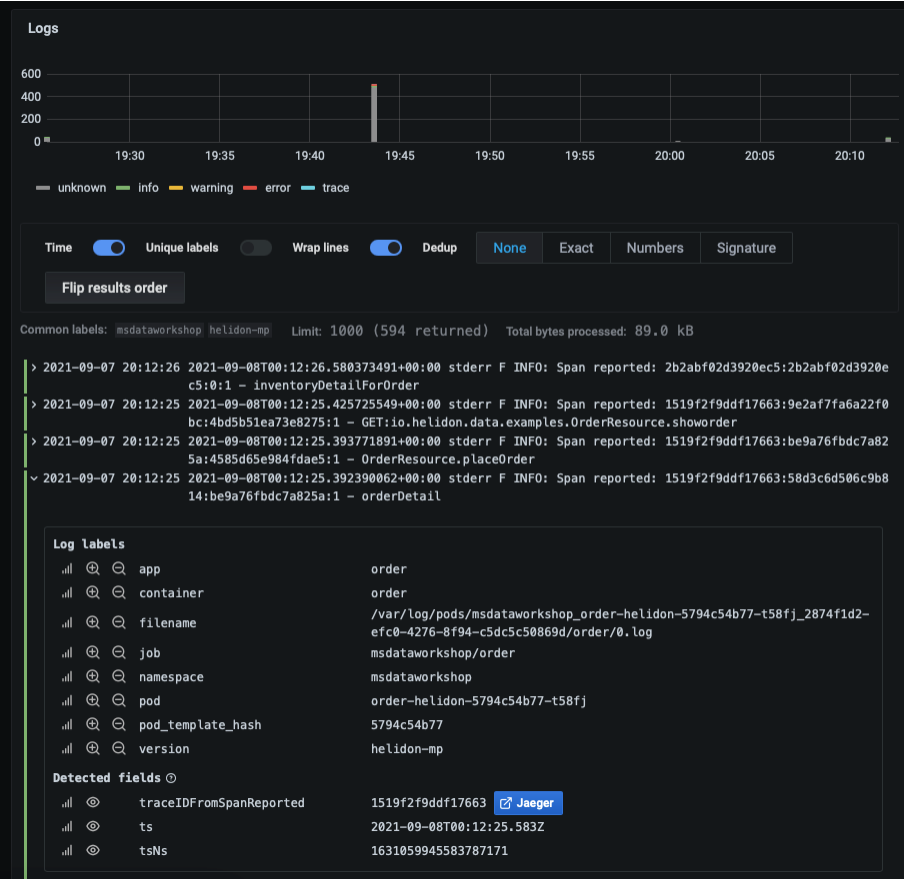Screen dimensions: 904x880
Task: Enable the Unique labels toggle
Action: click(x=255, y=248)
